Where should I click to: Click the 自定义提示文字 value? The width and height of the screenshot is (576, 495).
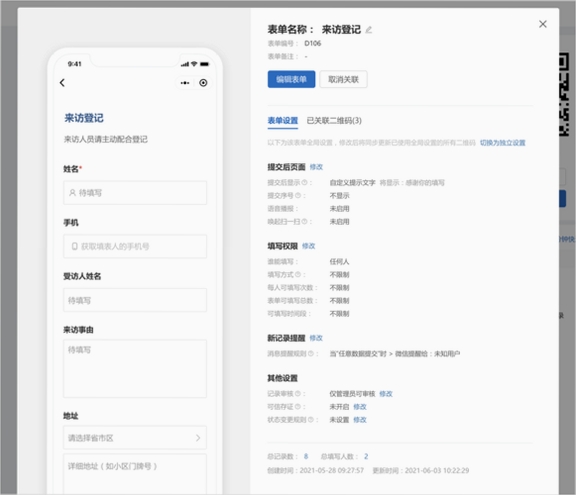[352, 183]
